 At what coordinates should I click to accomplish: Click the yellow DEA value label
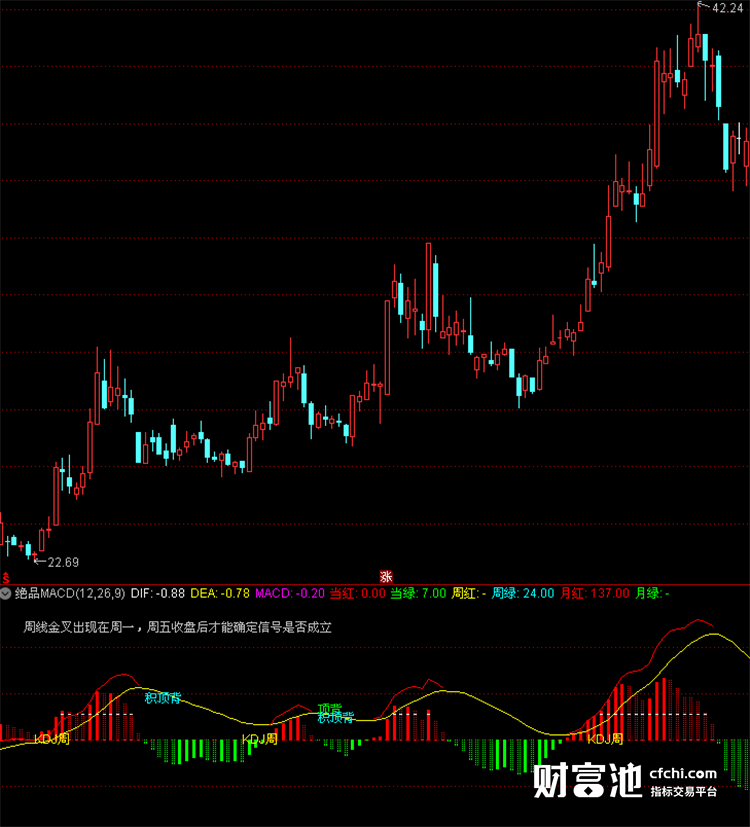(220, 593)
